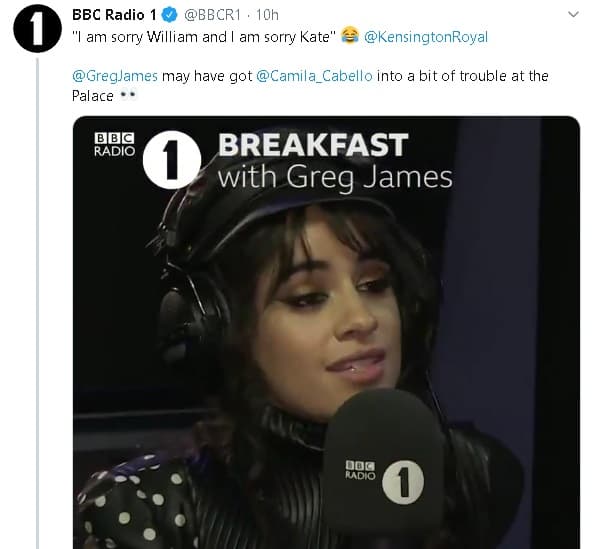Screen dimensions: 594x549
Task: Click the eyes emoji after Palace
Action: pos(128,95)
